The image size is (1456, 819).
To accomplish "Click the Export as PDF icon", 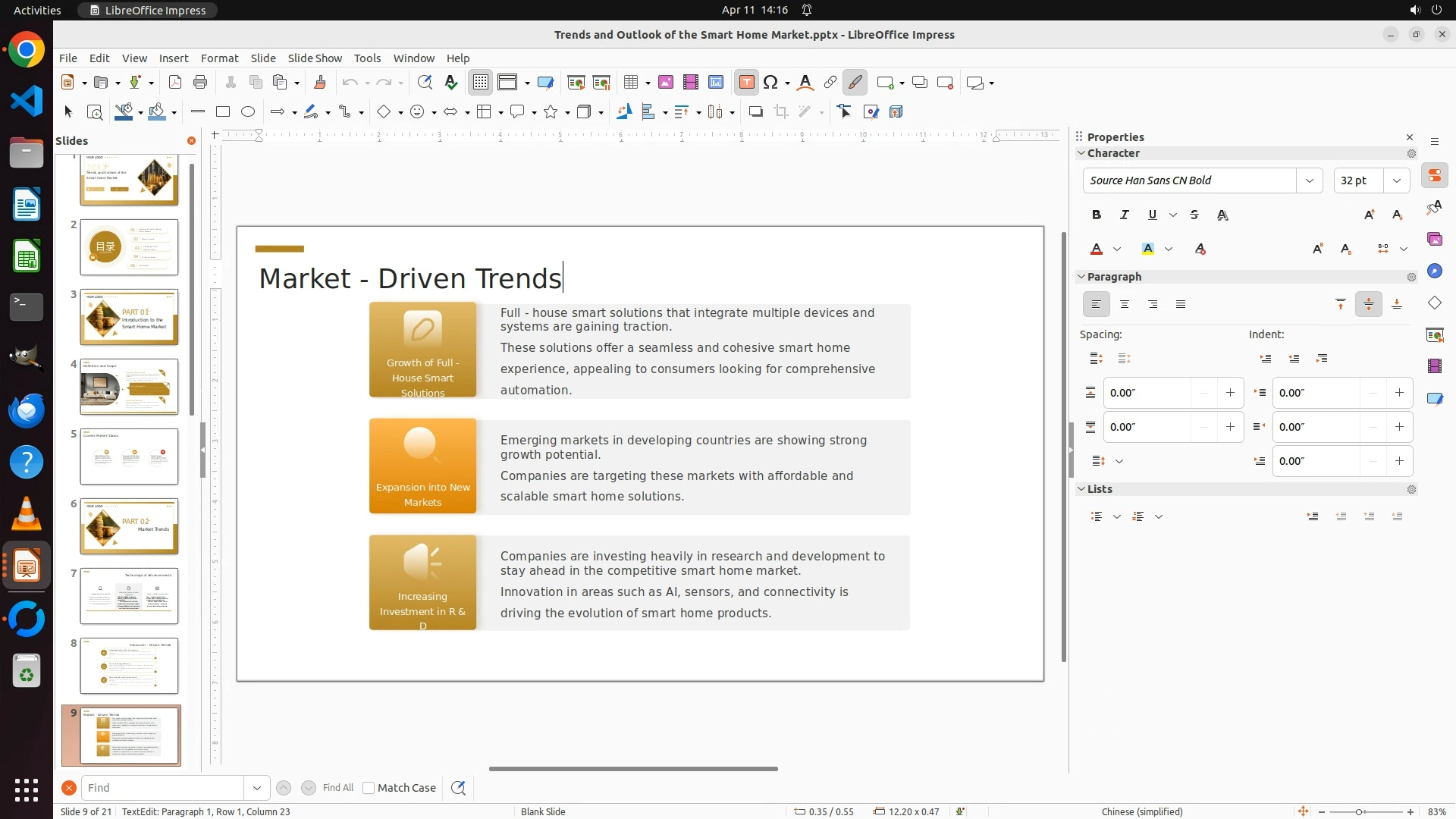I will [175, 83].
